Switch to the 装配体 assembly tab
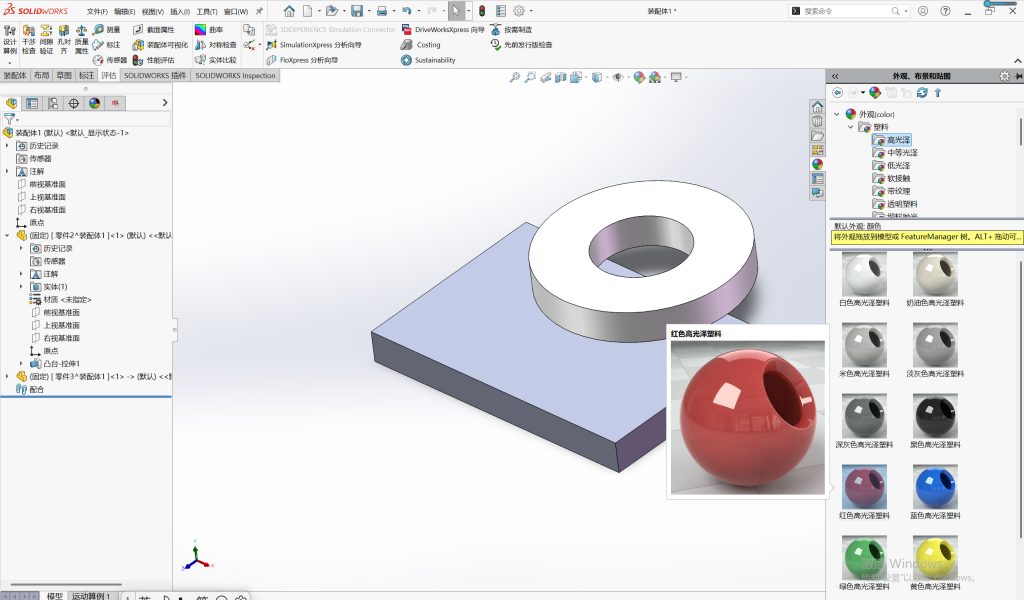Screen dimensions: 1024x600 pos(15,76)
